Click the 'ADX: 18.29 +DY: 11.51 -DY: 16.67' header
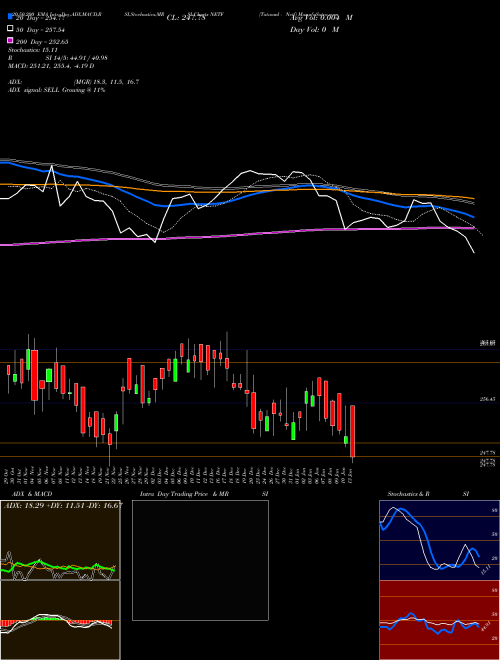Screen dimensions: 500x660 click(x=63, y=505)
